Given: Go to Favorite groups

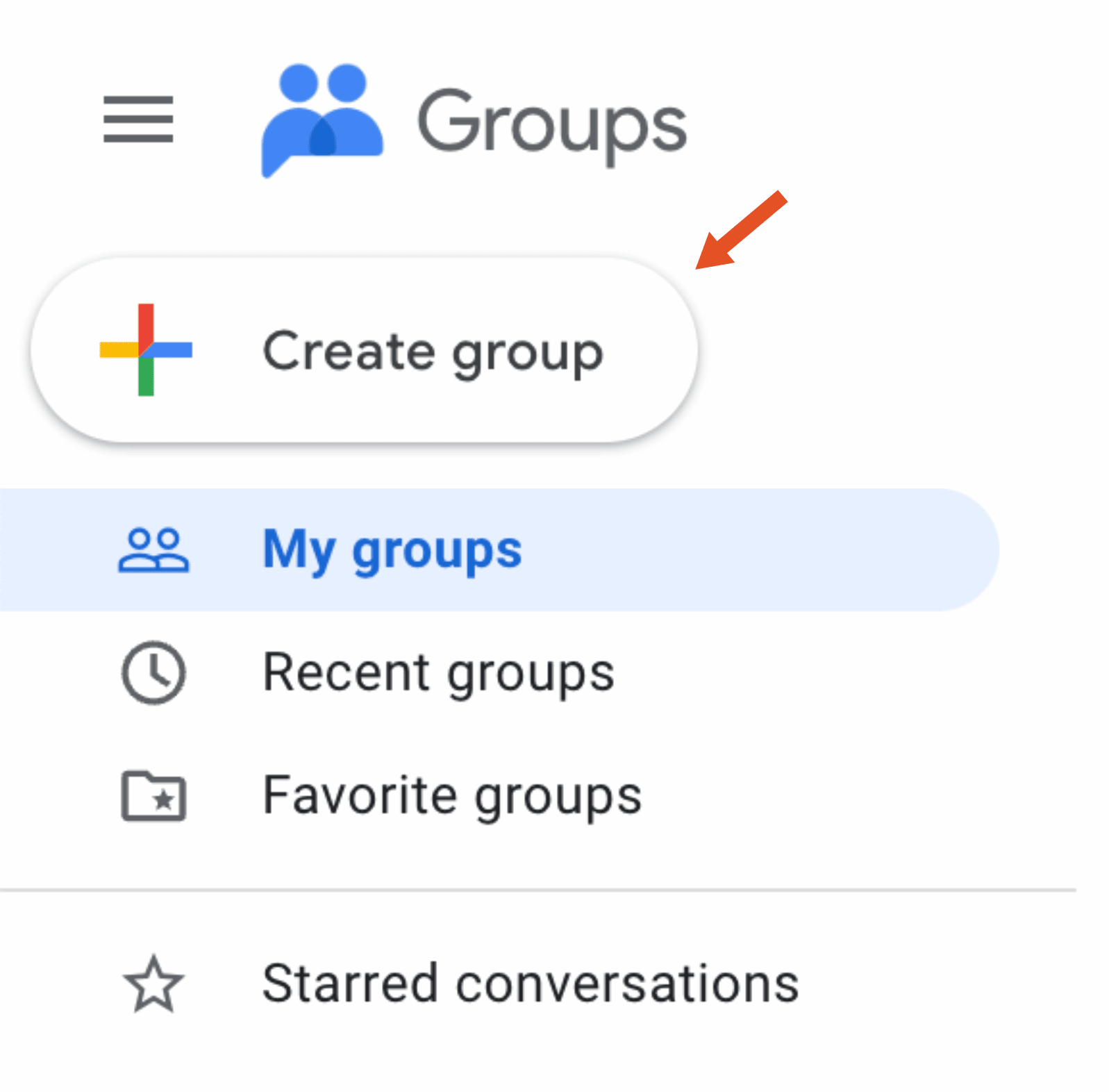Looking at the screenshot, I should tap(452, 795).
